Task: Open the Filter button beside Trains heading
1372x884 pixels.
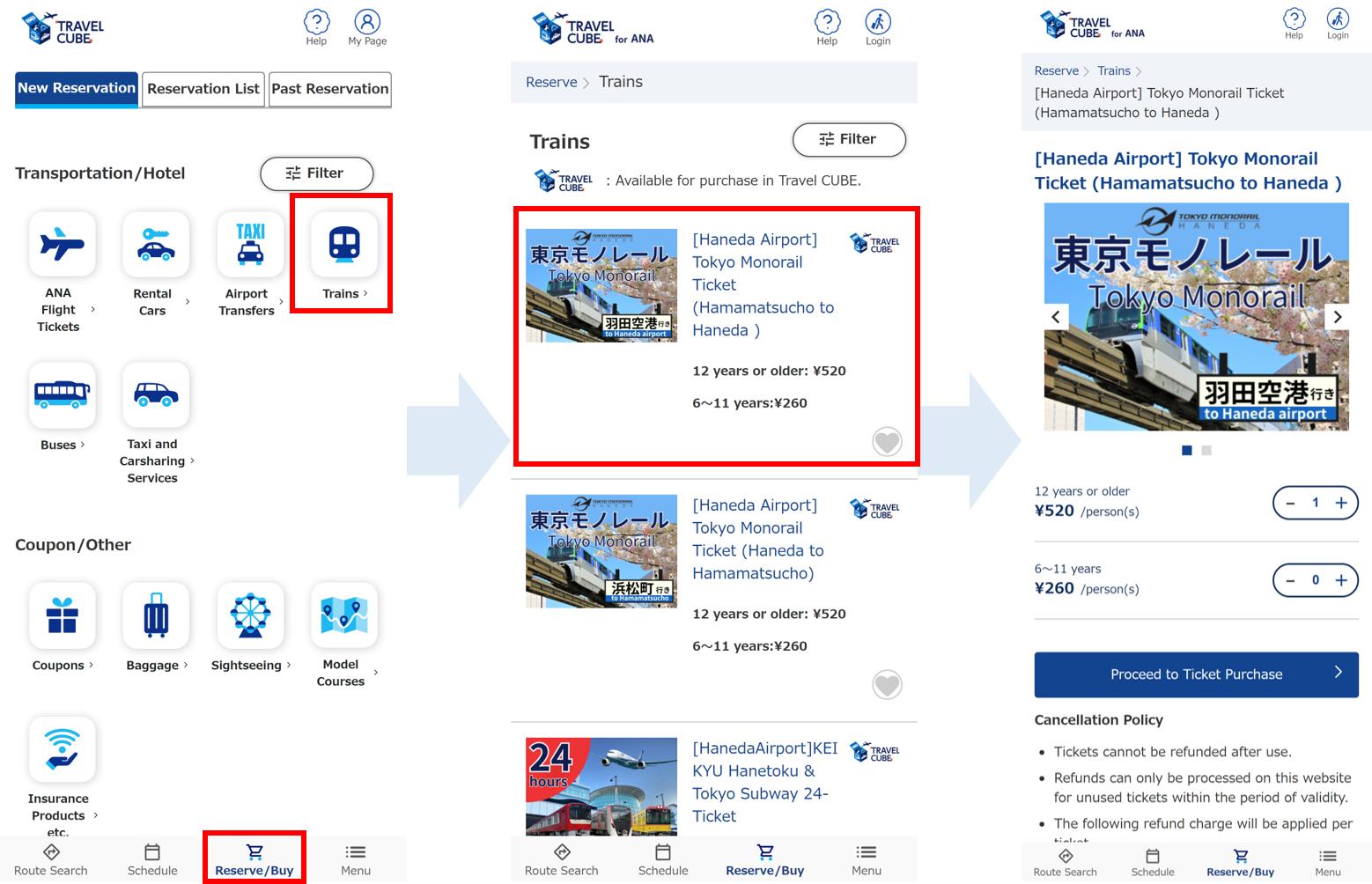Action: pyautogui.click(x=849, y=139)
